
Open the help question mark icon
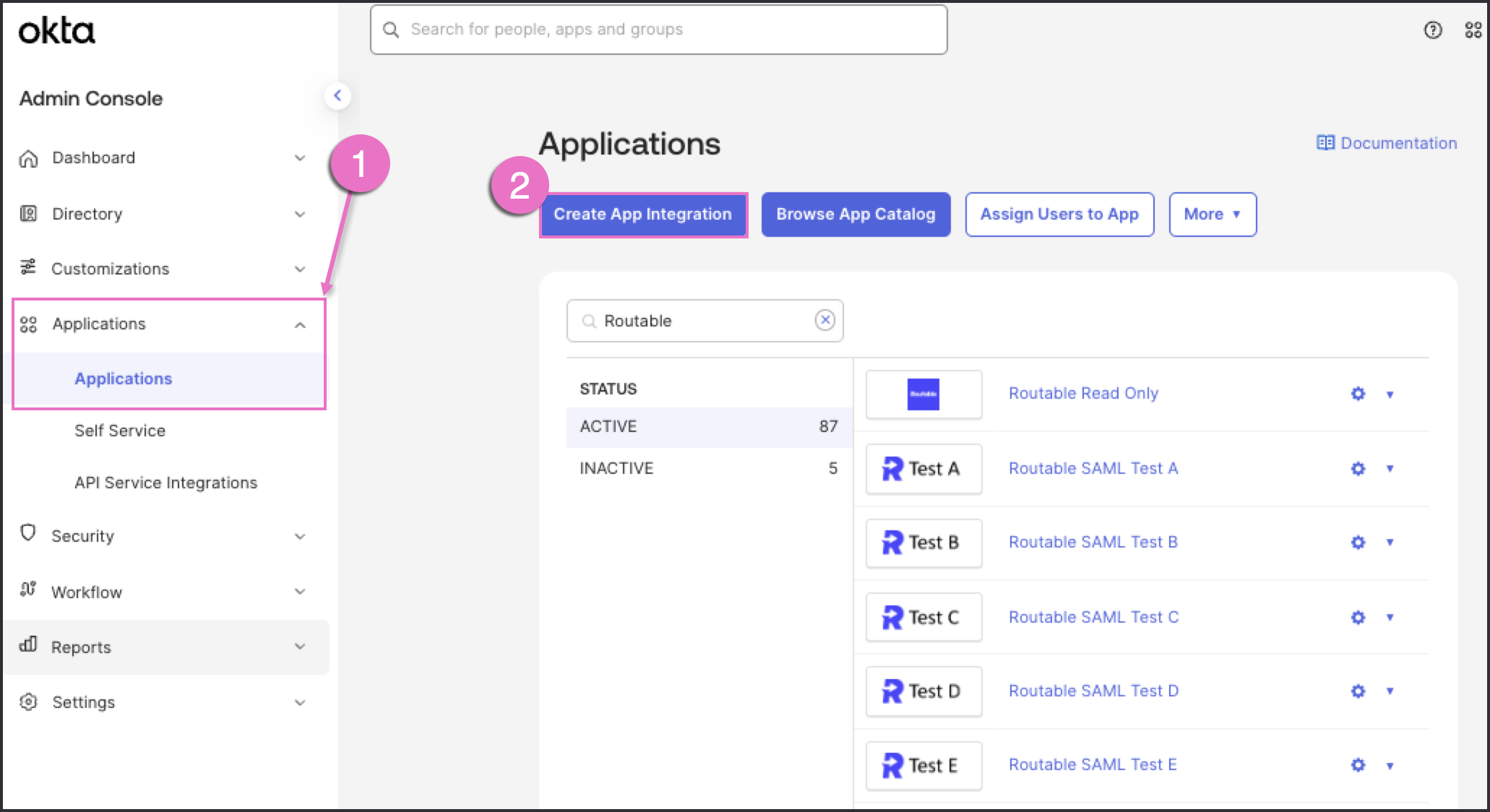point(1431,30)
